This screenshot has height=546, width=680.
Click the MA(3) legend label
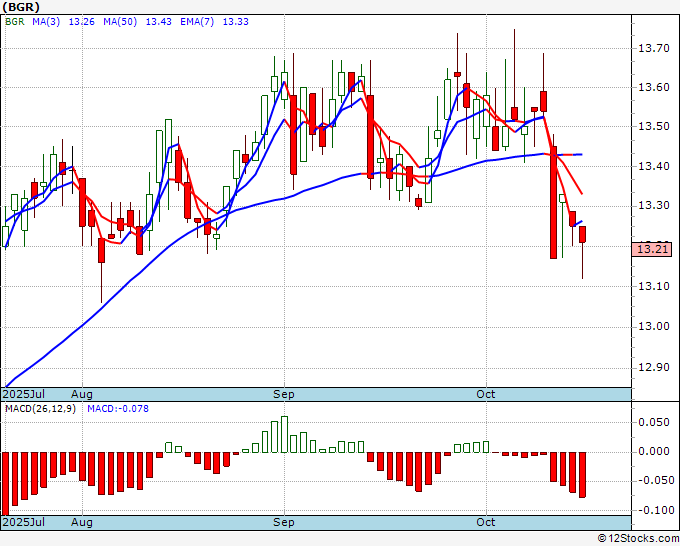(46, 22)
